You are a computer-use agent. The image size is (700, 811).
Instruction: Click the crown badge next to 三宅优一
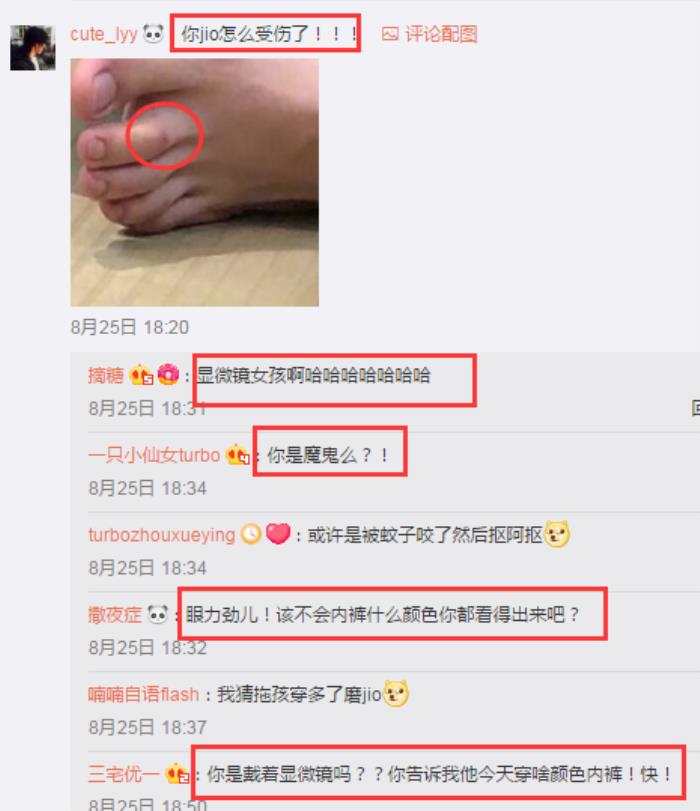coord(176,774)
